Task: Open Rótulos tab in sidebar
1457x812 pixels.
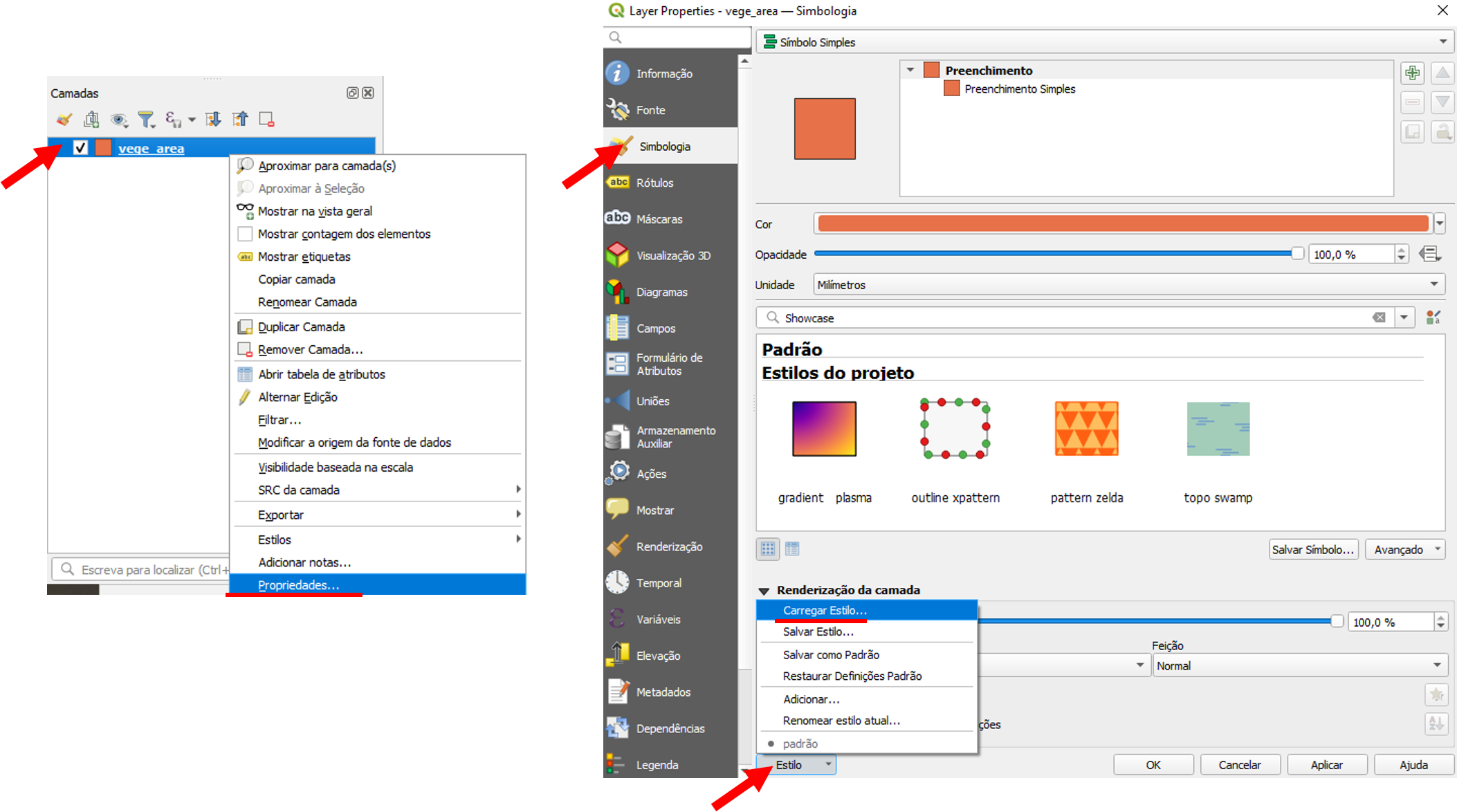Action: point(654,183)
